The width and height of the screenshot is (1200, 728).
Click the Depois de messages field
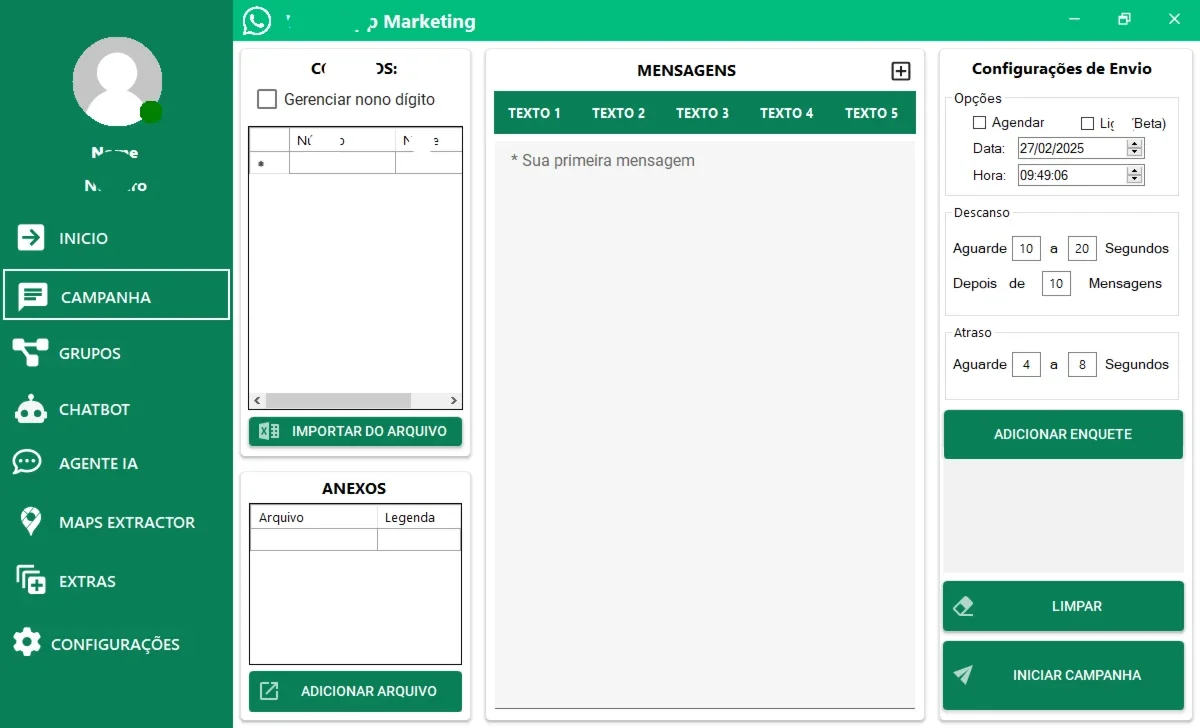click(x=1056, y=284)
